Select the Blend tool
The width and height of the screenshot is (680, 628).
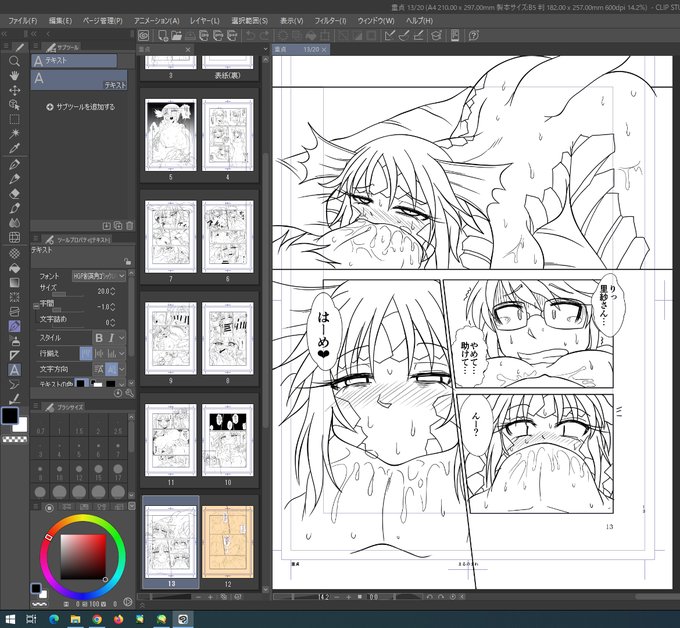14,222
